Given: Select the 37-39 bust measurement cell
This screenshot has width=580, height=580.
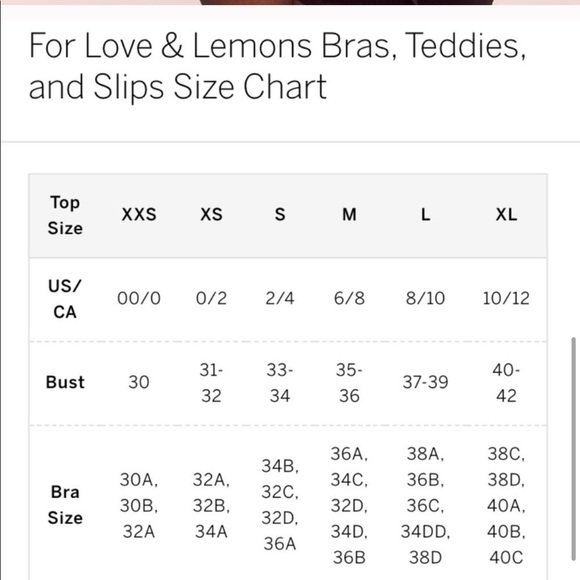Looking at the screenshot, I should (425, 382).
